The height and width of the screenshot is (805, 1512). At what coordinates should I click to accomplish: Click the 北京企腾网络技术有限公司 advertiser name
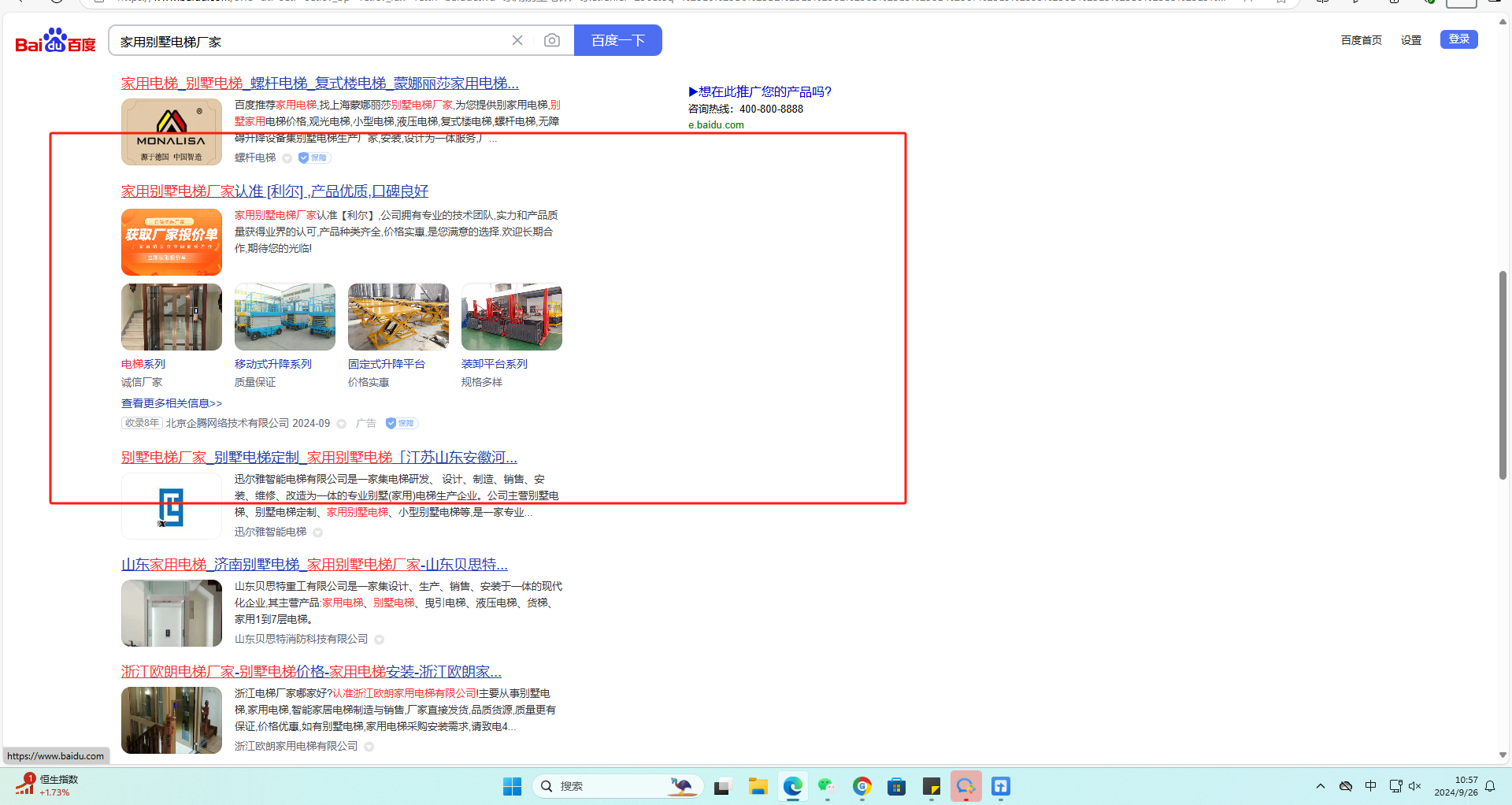tap(228, 423)
